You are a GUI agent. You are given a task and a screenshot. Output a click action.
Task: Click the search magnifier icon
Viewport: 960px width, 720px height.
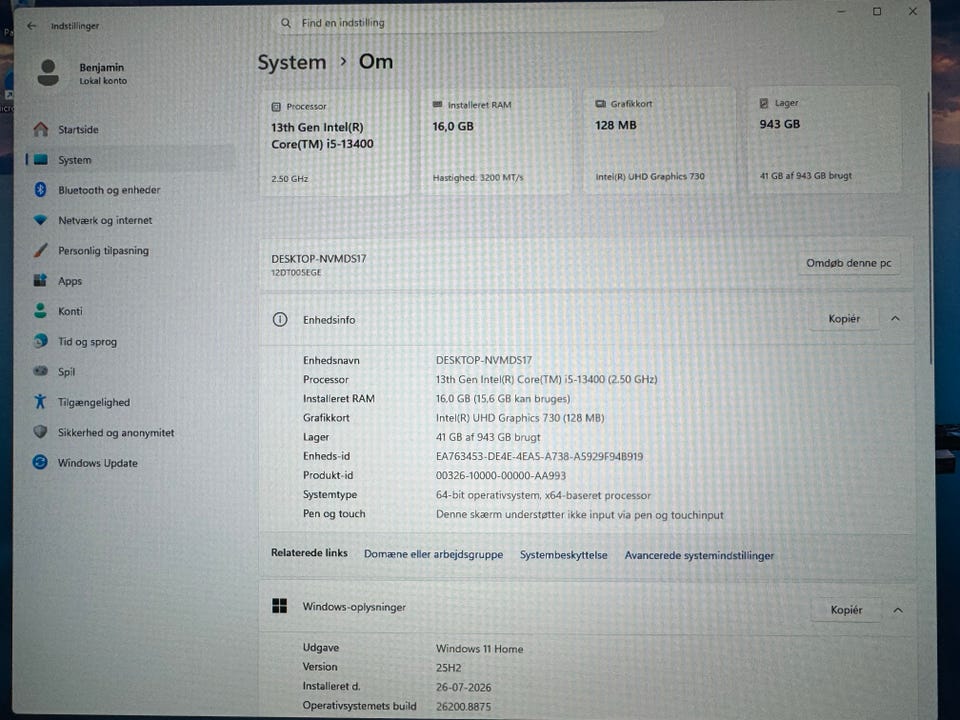[x=286, y=23]
